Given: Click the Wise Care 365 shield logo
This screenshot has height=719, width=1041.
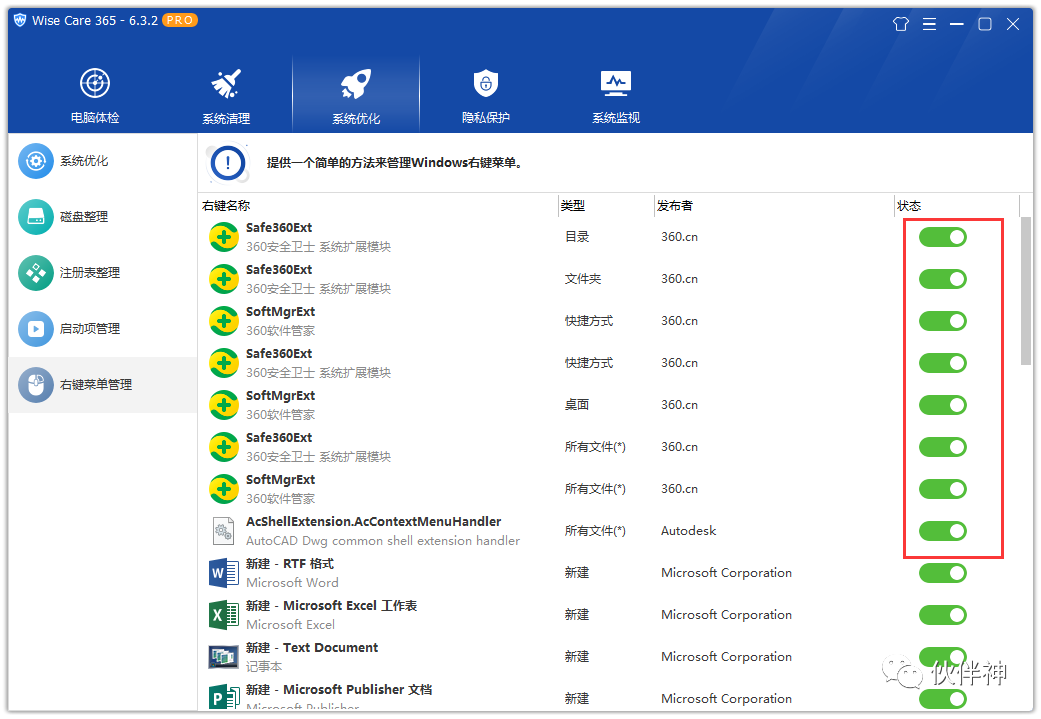Looking at the screenshot, I should click(20, 20).
